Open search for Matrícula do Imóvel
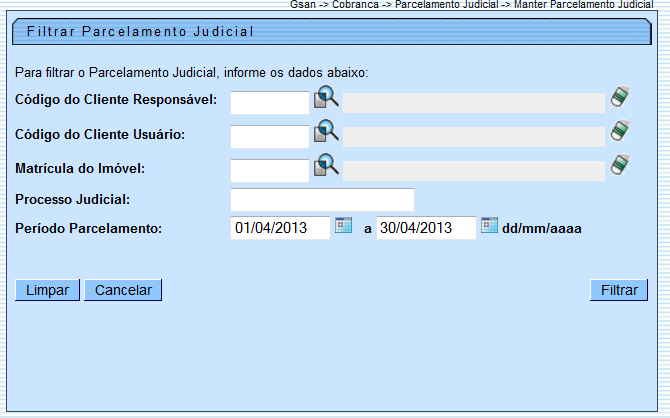 pyautogui.click(x=326, y=165)
